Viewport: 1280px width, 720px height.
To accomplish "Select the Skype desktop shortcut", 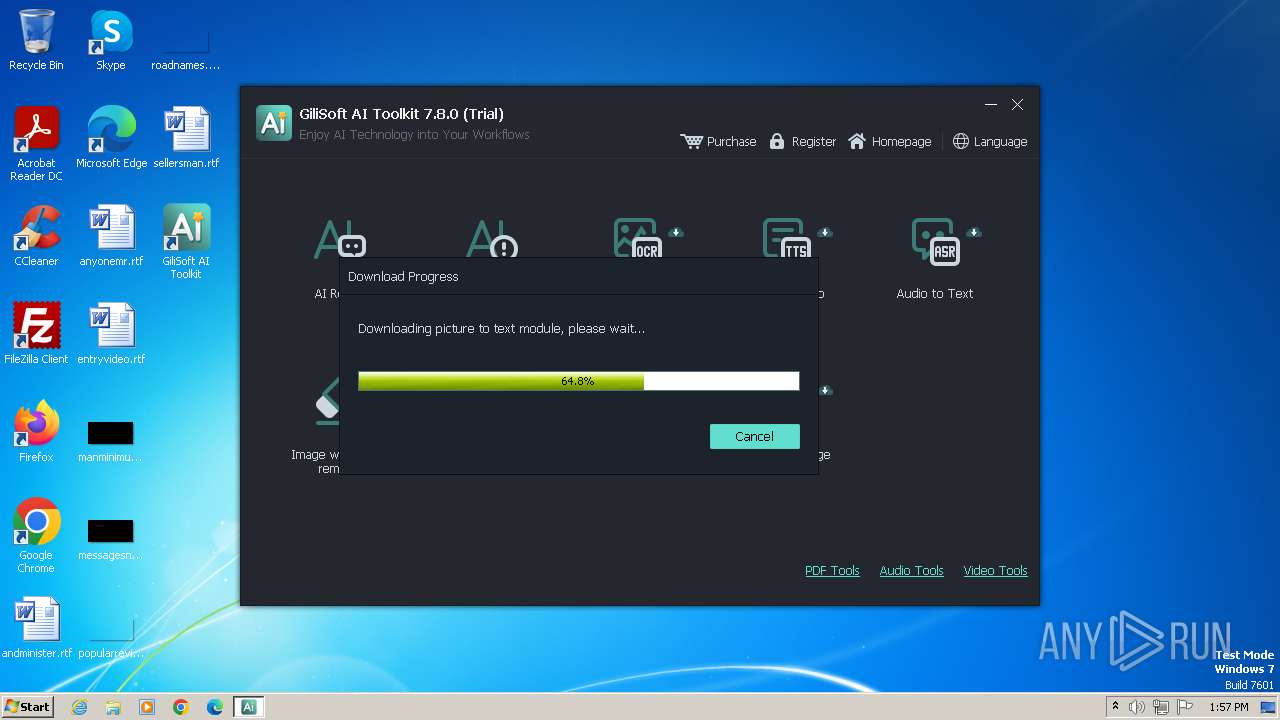I will (110, 41).
